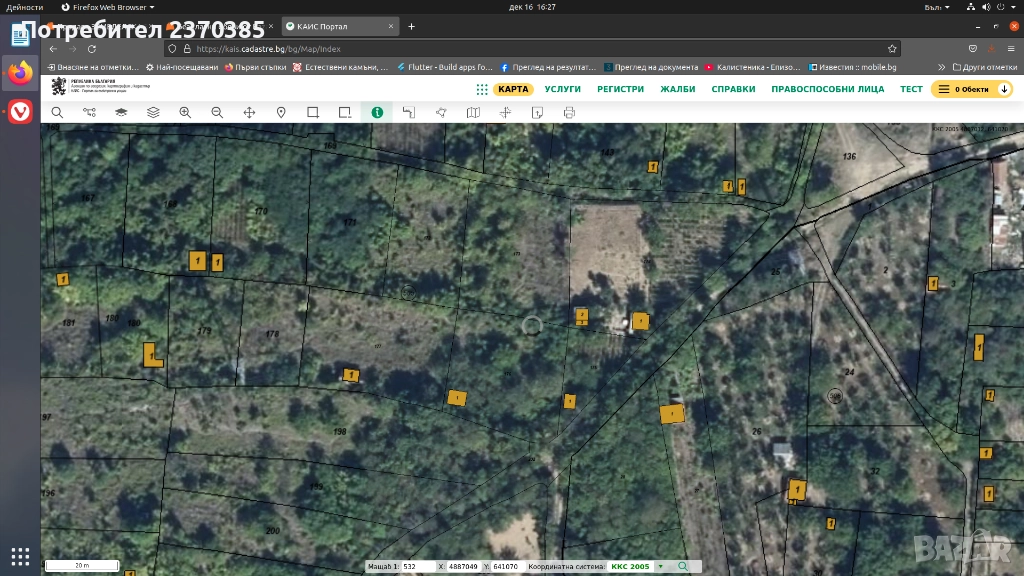The image size is (1024, 576).
Task: Select the zoom out magnifier tool
Action: click(x=217, y=113)
